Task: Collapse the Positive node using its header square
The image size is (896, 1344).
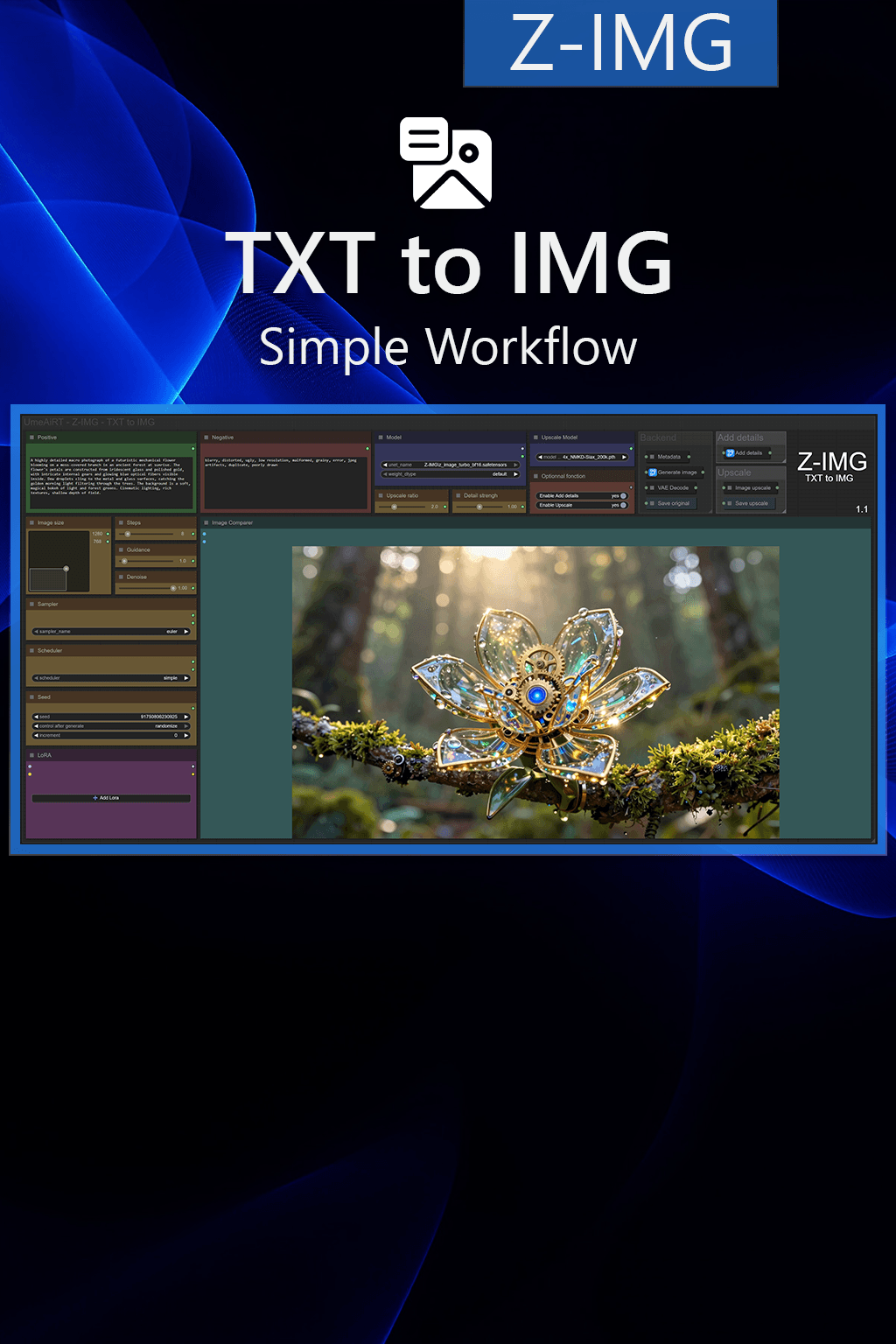Action: tap(32, 437)
